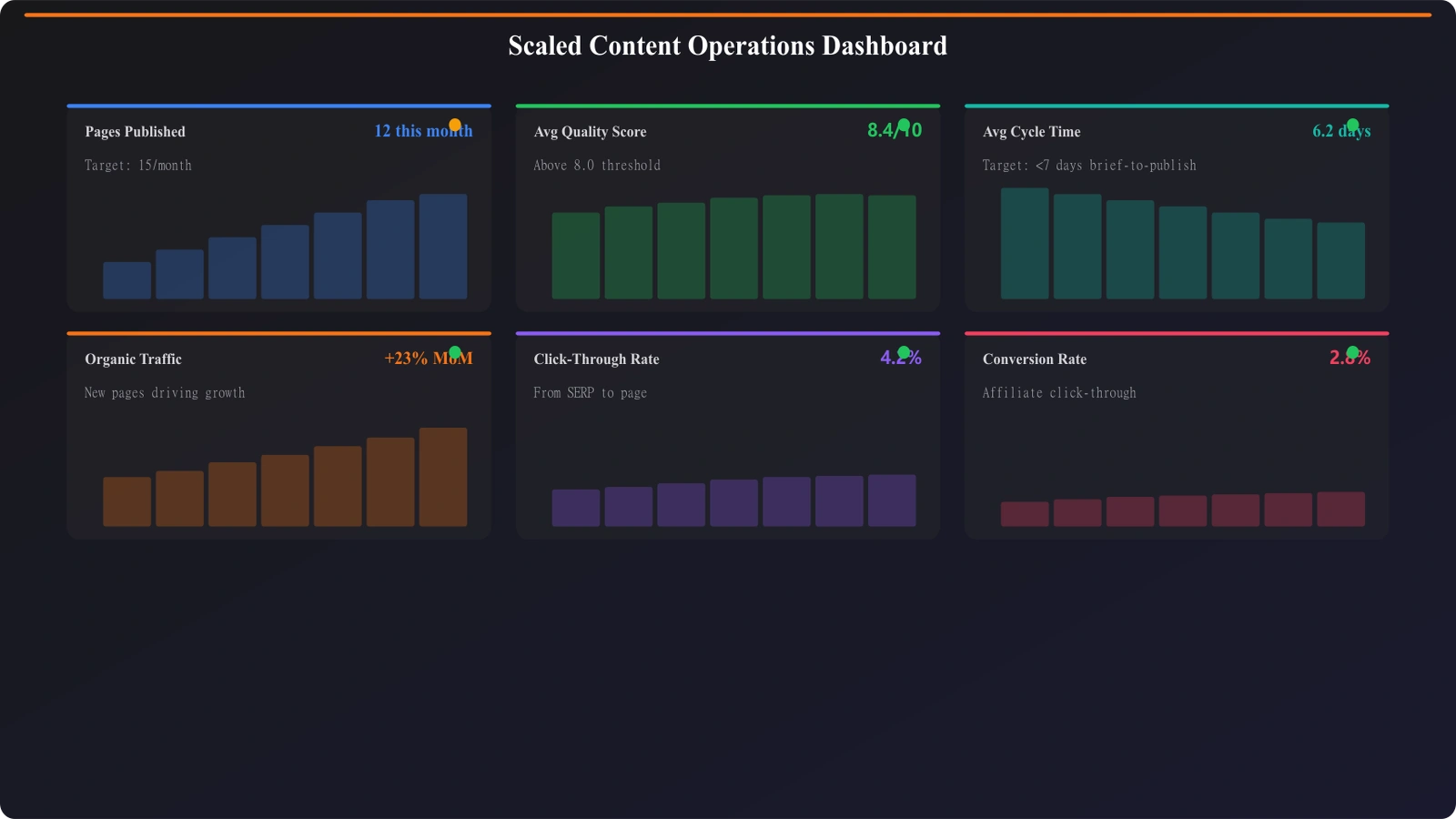1456x819 pixels.
Task: Click the tallest bar in Pages Published chart
Action: 443,246
